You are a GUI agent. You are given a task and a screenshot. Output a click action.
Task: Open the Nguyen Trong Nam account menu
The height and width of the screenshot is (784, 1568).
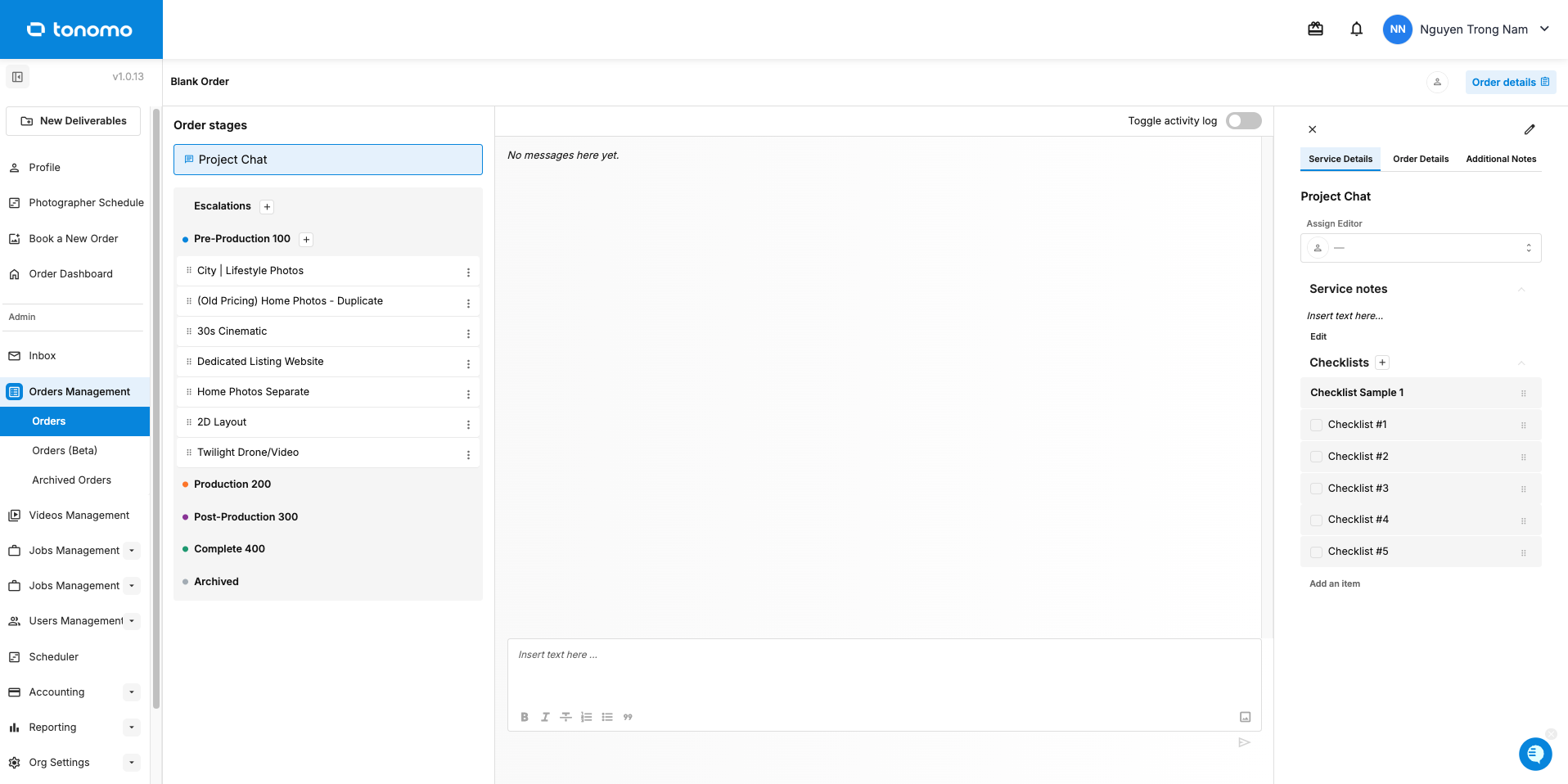pos(1466,29)
